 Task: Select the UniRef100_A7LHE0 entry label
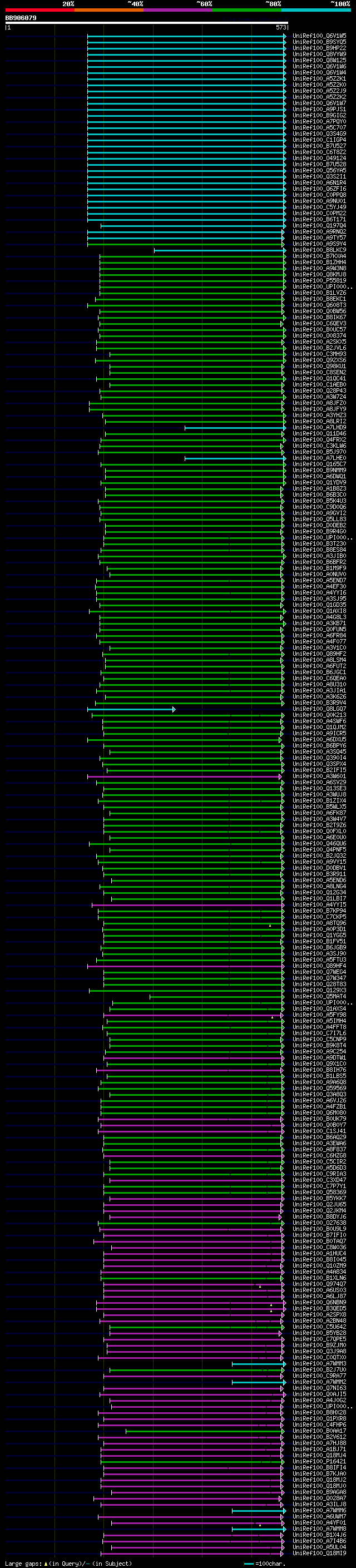pyautogui.click(x=319, y=458)
